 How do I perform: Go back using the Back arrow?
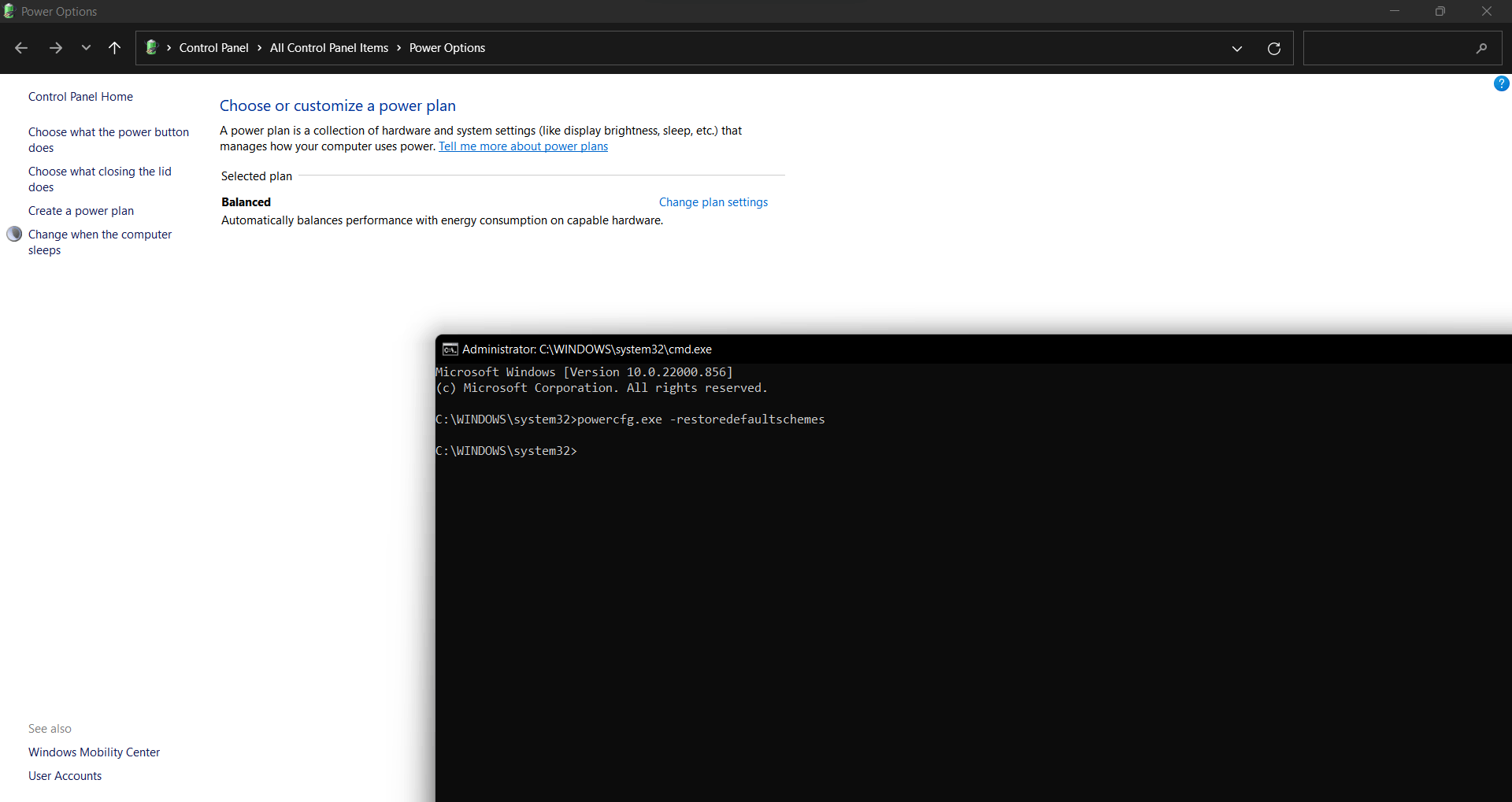[21, 48]
